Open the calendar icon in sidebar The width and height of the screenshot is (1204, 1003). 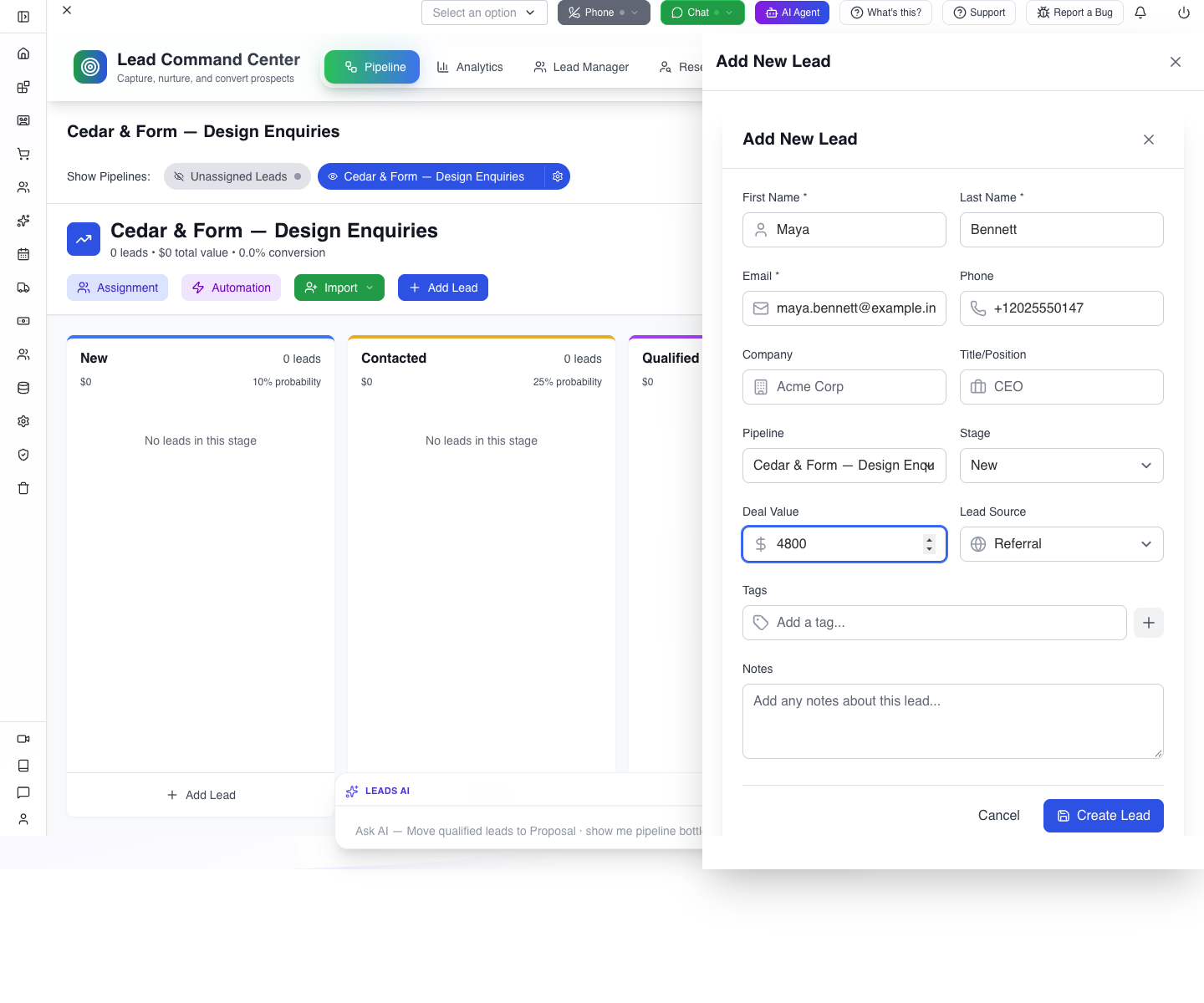click(23, 254)
